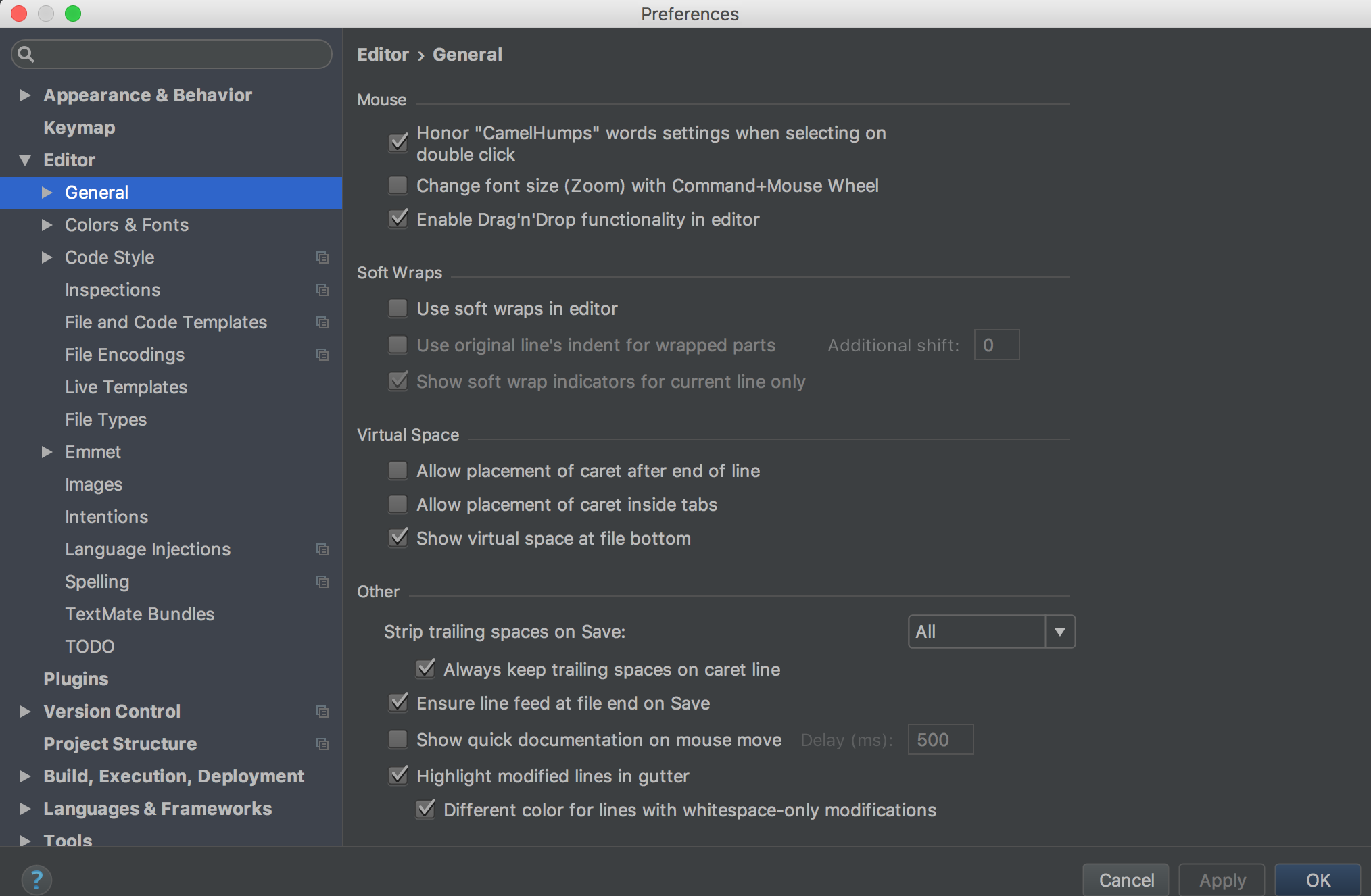Open Live Templates settings
This screenshot has width=1371, height=896.
click(x=126, y=387)
